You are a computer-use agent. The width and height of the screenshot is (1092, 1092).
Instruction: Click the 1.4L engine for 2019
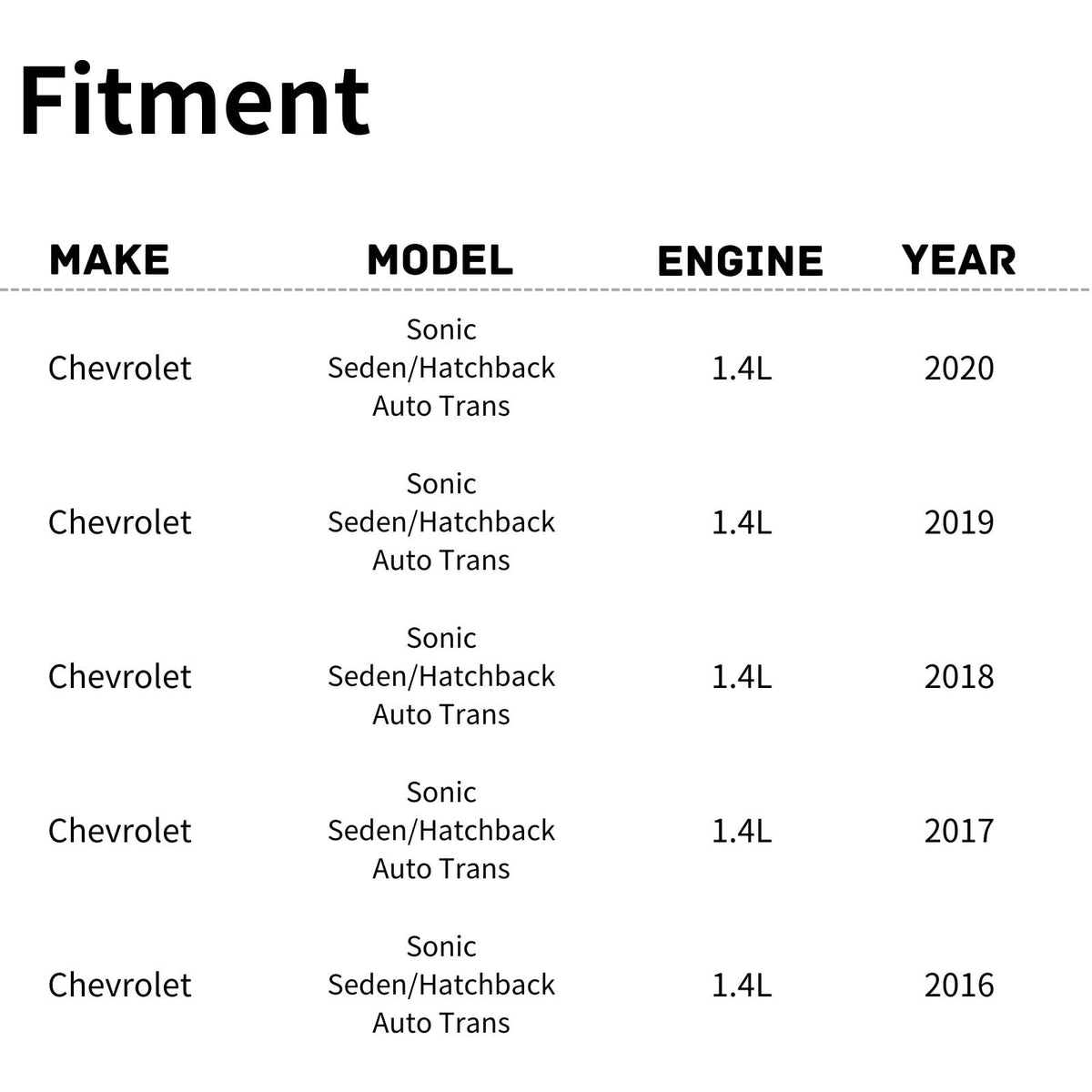pyautogui.click(x=741, y=522)
